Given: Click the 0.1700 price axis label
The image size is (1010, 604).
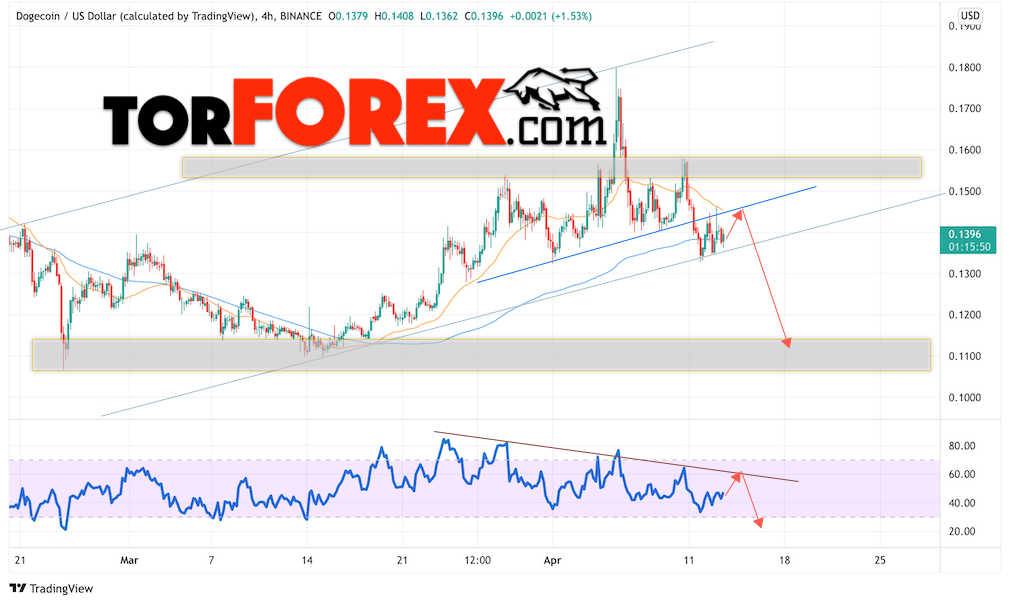Looking at the screenshot, I should [x=964, y=109].
